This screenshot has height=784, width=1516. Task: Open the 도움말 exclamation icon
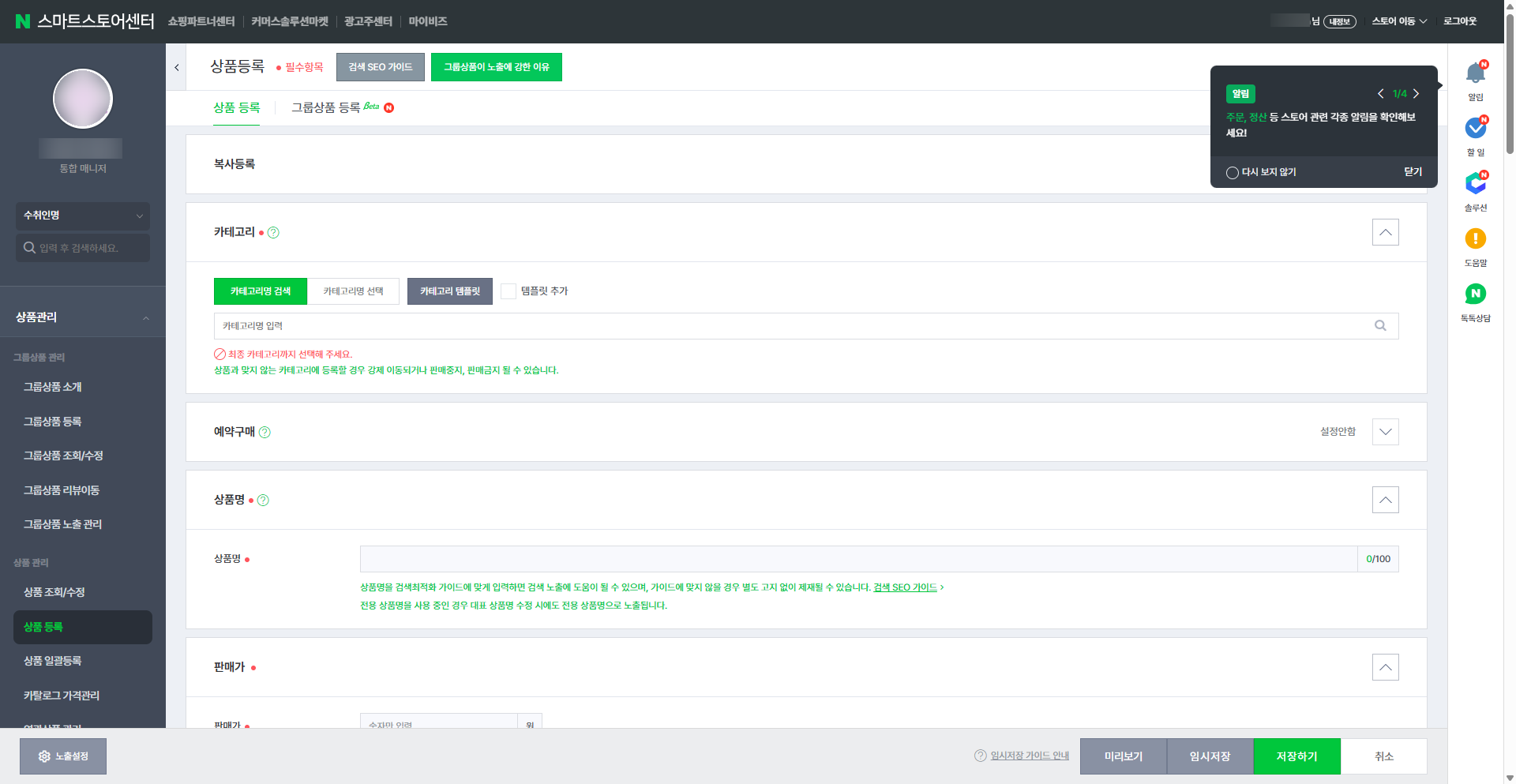(x=1475, y=238)
